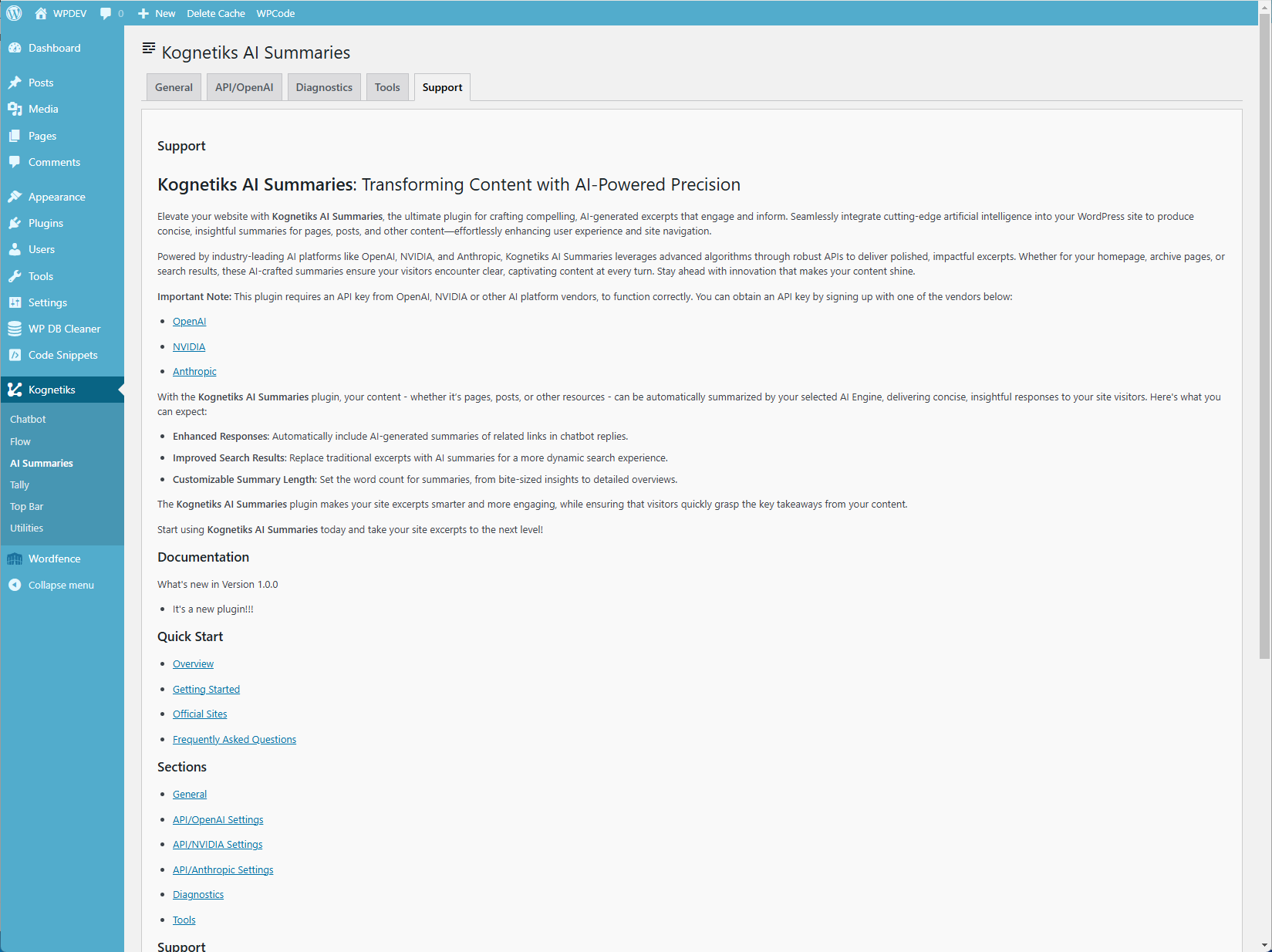Open the Tools section link
The height and width of the screenshot is (952, 1272).
click(x=184, y=920)
